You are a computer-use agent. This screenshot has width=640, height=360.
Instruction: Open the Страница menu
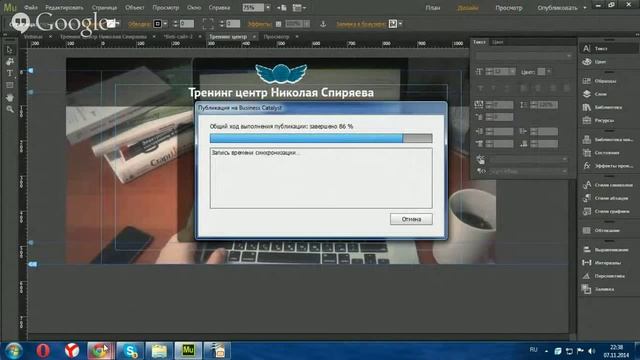104,7
